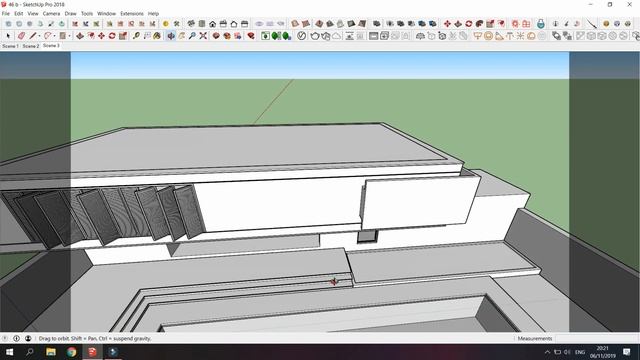This screenshot has height=360, width=640.
Task: Open the Tools menu
Action: 87,13
